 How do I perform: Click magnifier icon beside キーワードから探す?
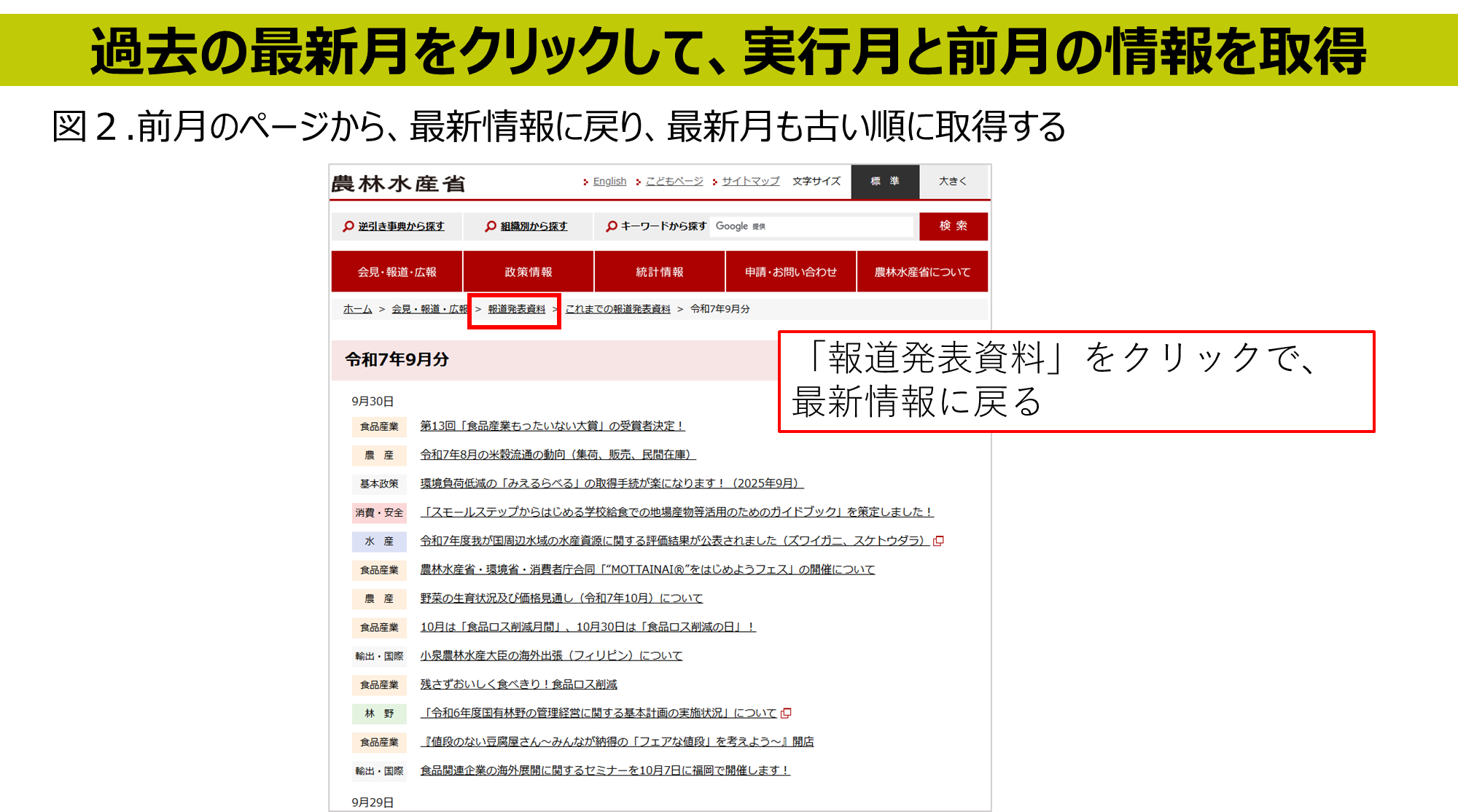(x=612, y=227)
